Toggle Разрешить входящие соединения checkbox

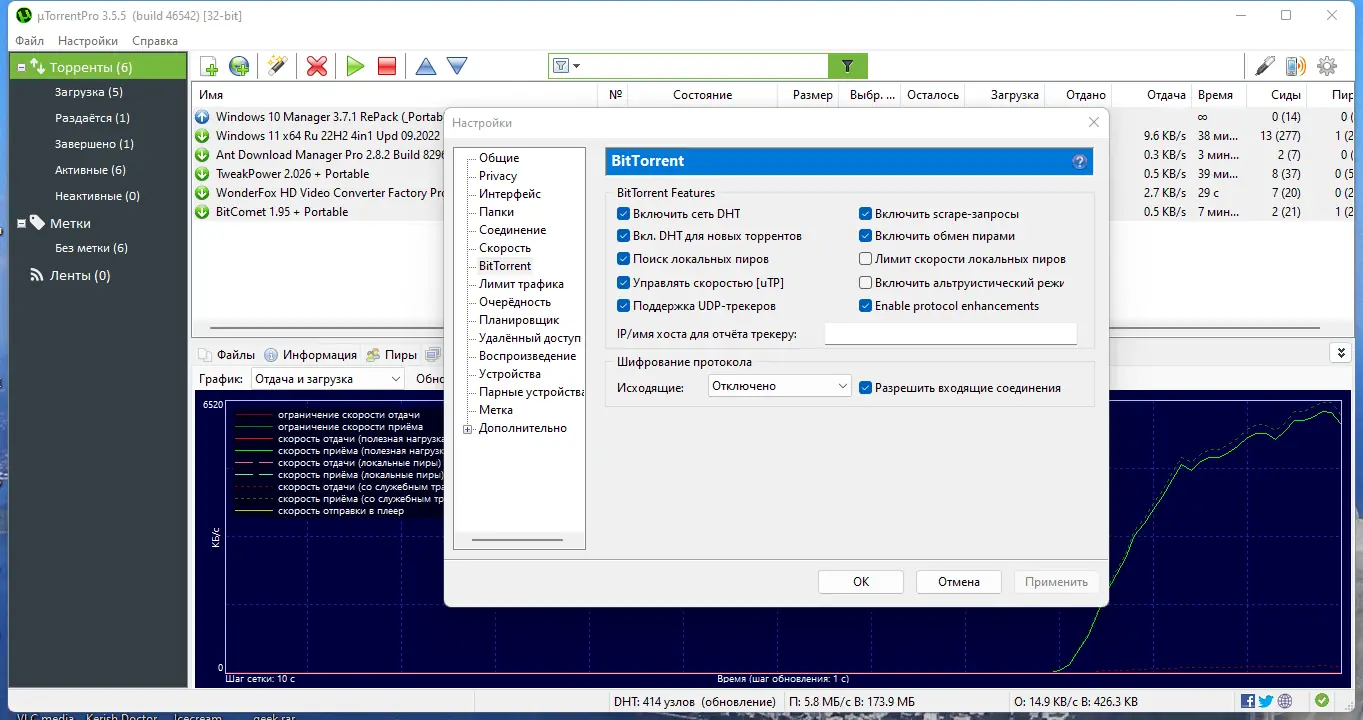866,388
